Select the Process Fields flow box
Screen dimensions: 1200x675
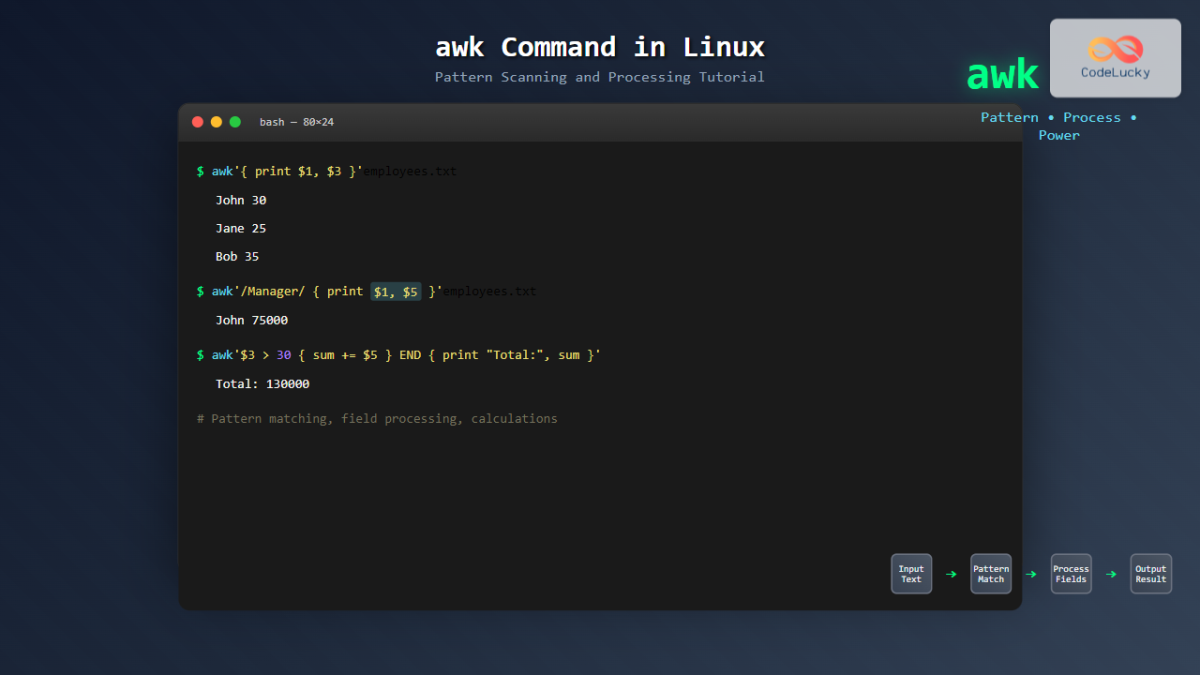[1071, 574]
